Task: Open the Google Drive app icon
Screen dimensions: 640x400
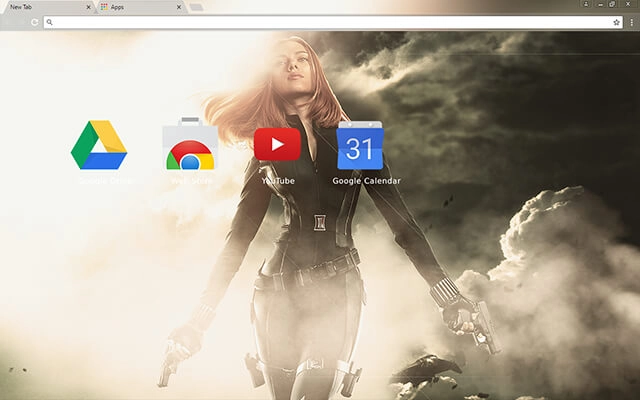Action: coord(99,145)
